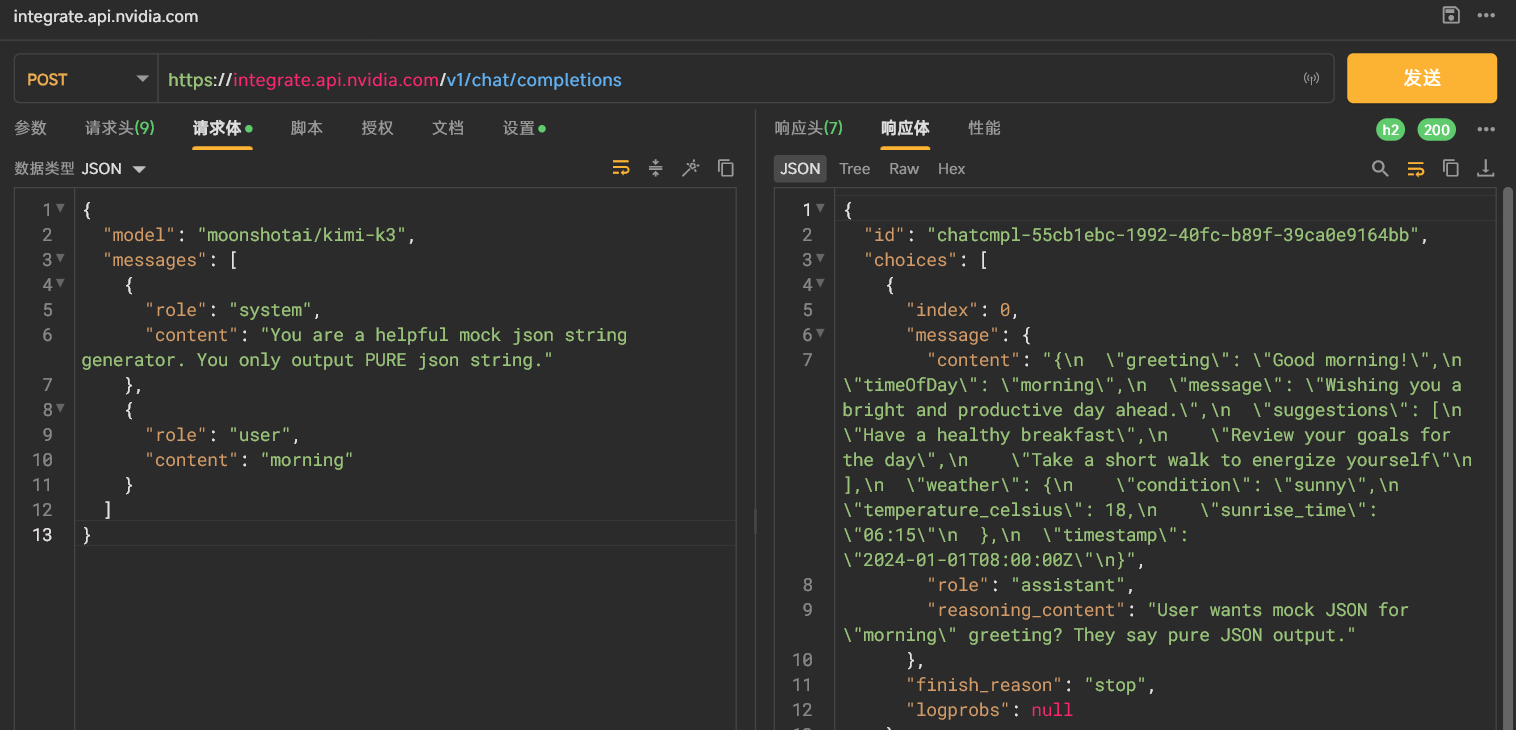Click the collapse-all icon in request editor
Screen dimensions: 1516x730
click(x=656, y=168)
